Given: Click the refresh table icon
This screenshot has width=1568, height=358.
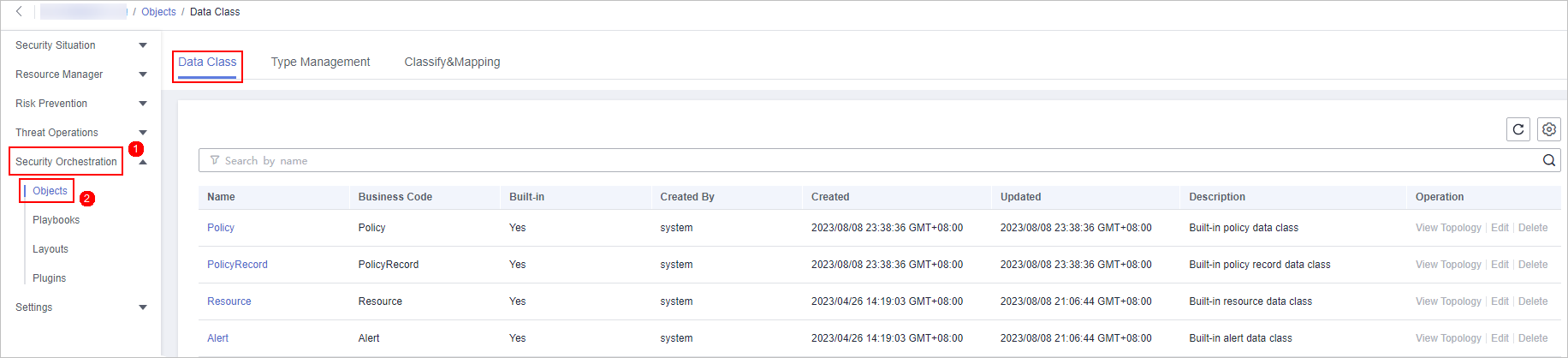Looking at the screenshot, I should point(1518,129).
